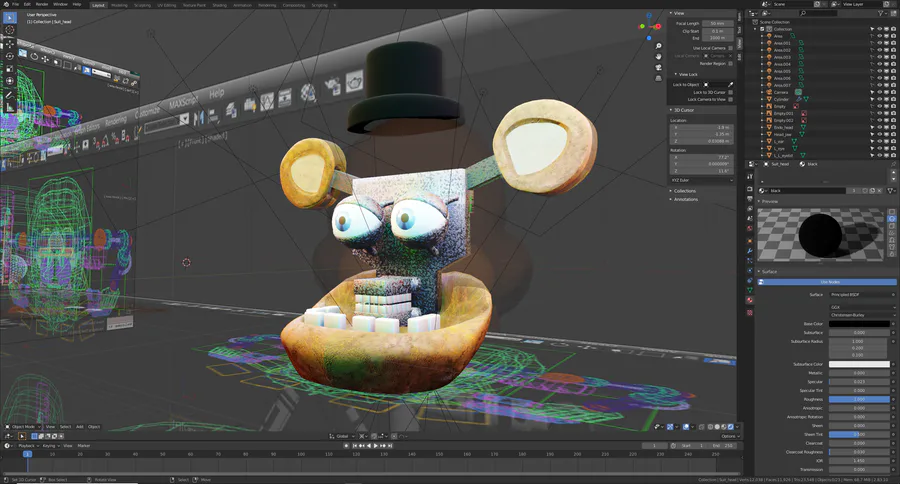Open the XYZ Euler rotation mode dropdown

(x=701, y=180)
